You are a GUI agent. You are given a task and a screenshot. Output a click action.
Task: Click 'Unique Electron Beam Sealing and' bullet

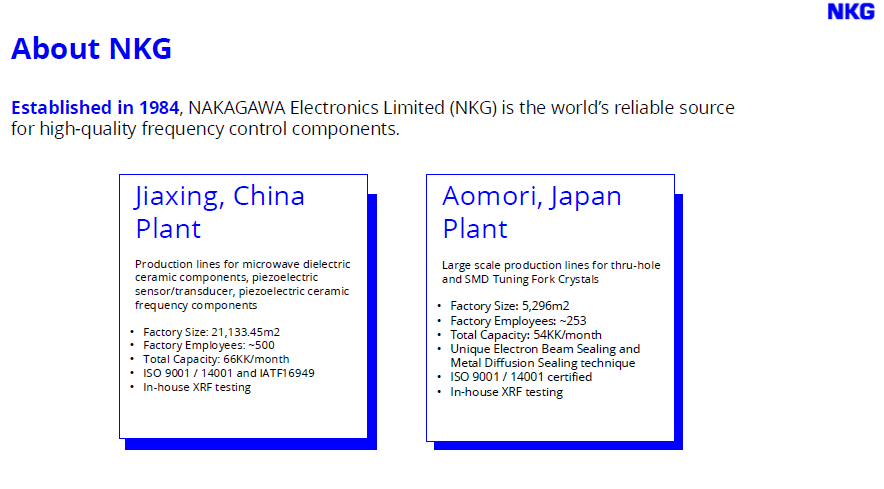click(545, 349)
